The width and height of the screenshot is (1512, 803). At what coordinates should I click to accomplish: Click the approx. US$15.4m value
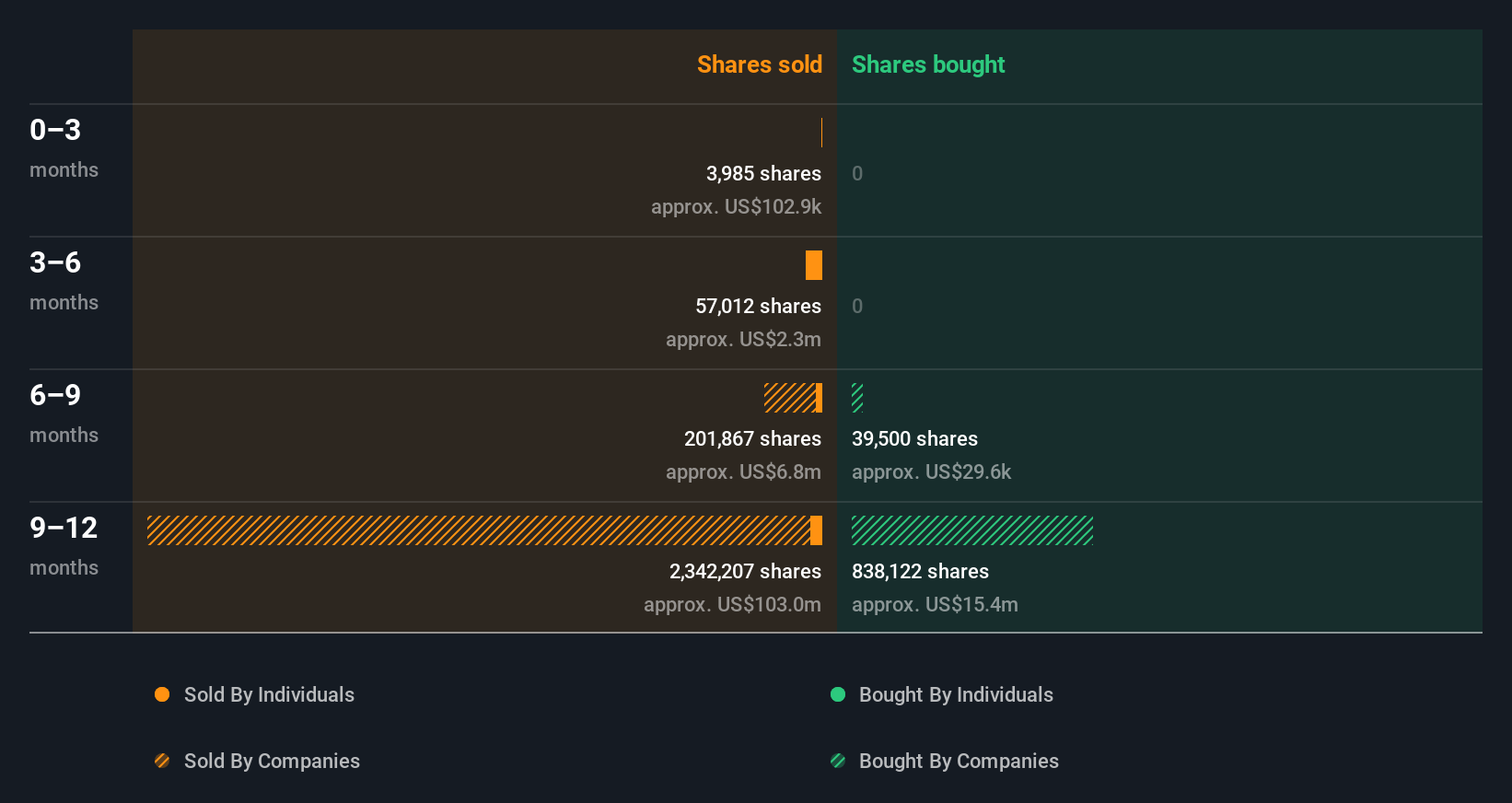tap(935, 604)
